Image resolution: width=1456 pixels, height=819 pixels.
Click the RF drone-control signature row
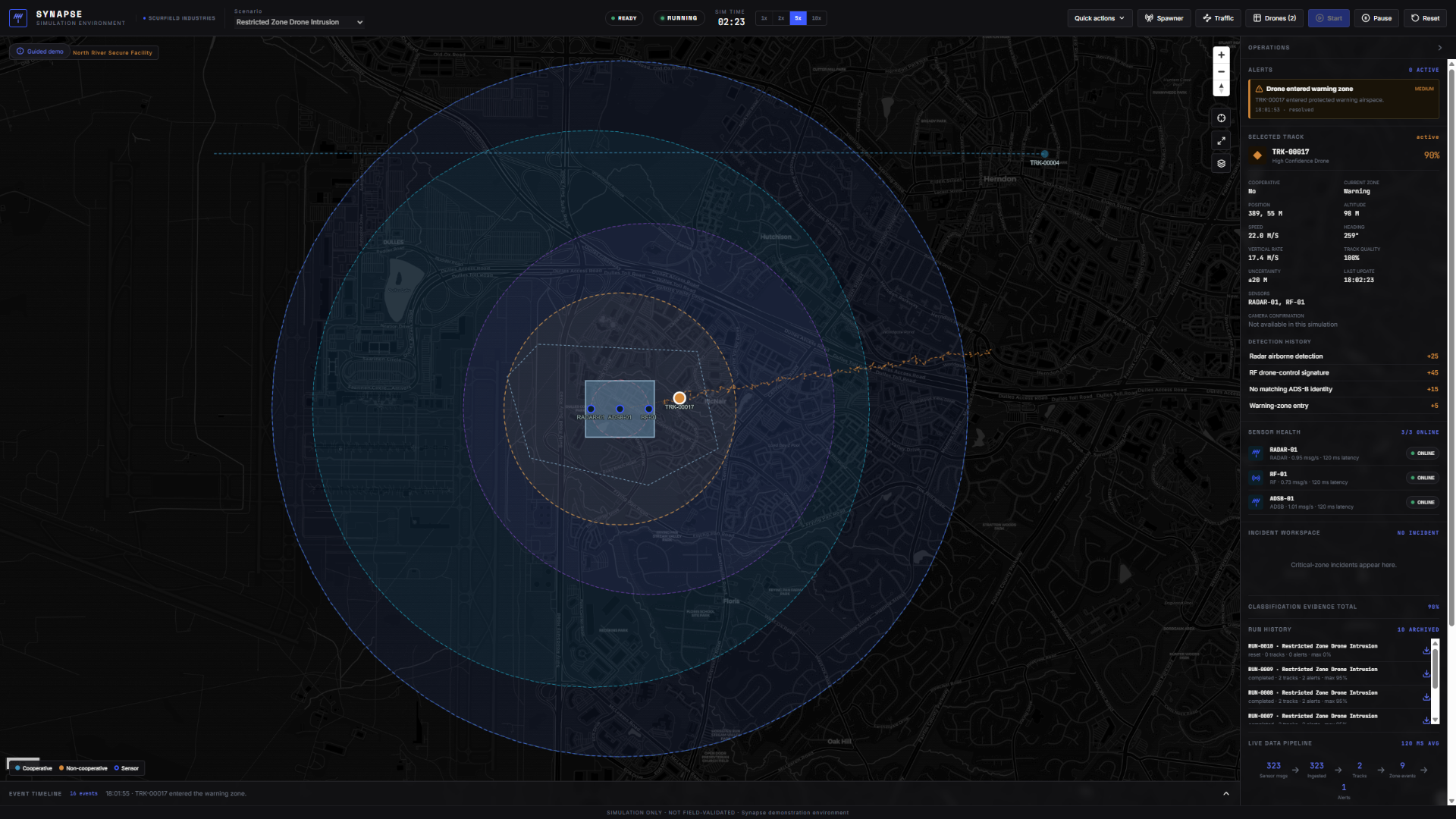(1343, 373)
